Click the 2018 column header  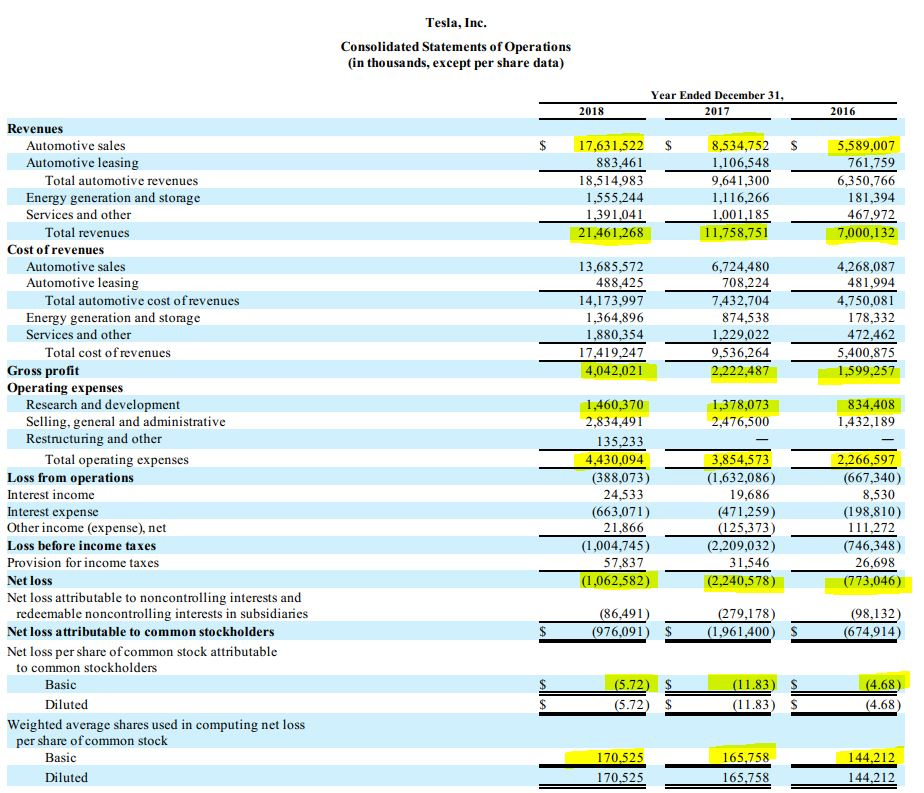592,111
